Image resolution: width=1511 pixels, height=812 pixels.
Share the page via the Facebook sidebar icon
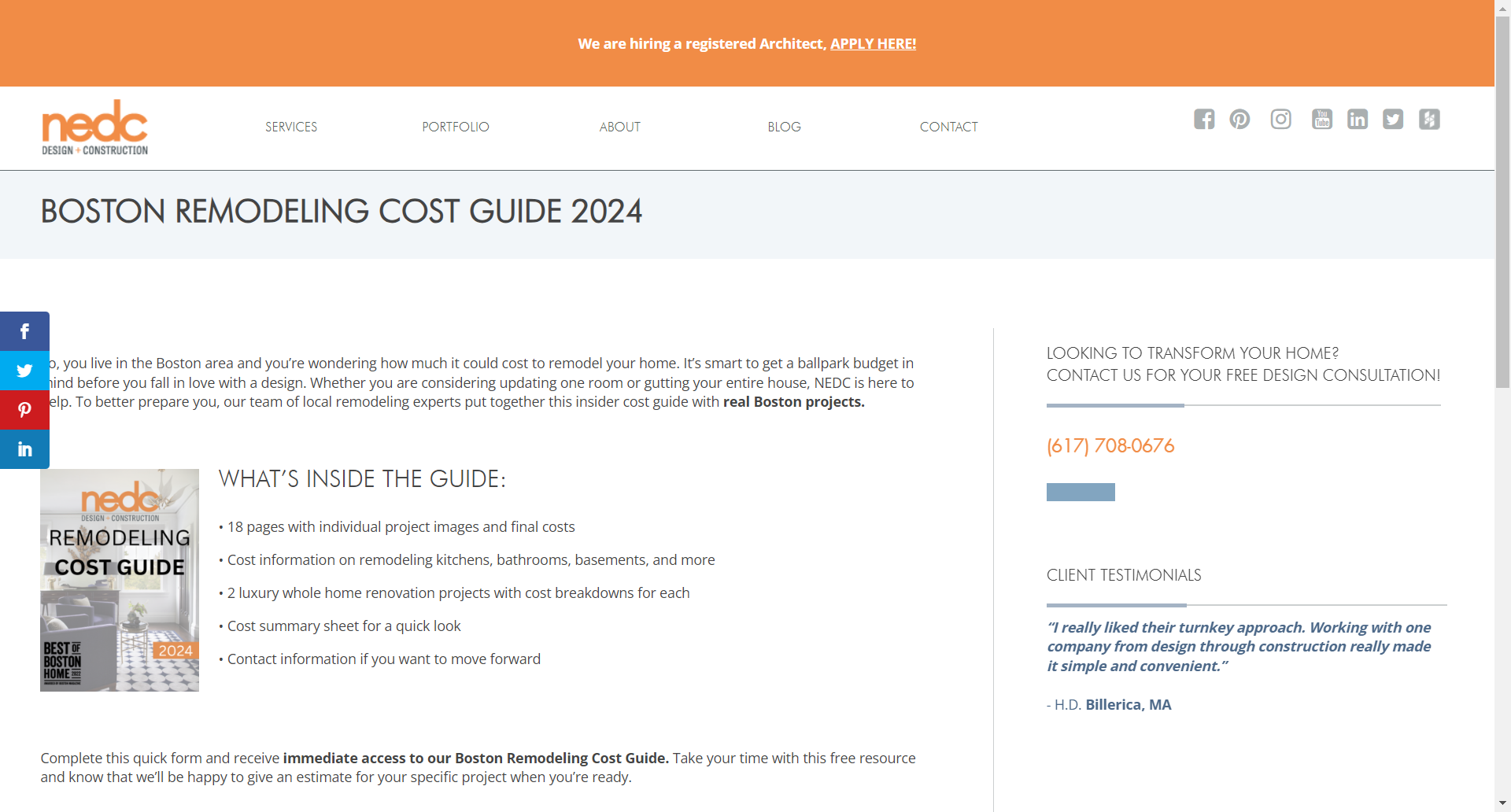point(24,330)
